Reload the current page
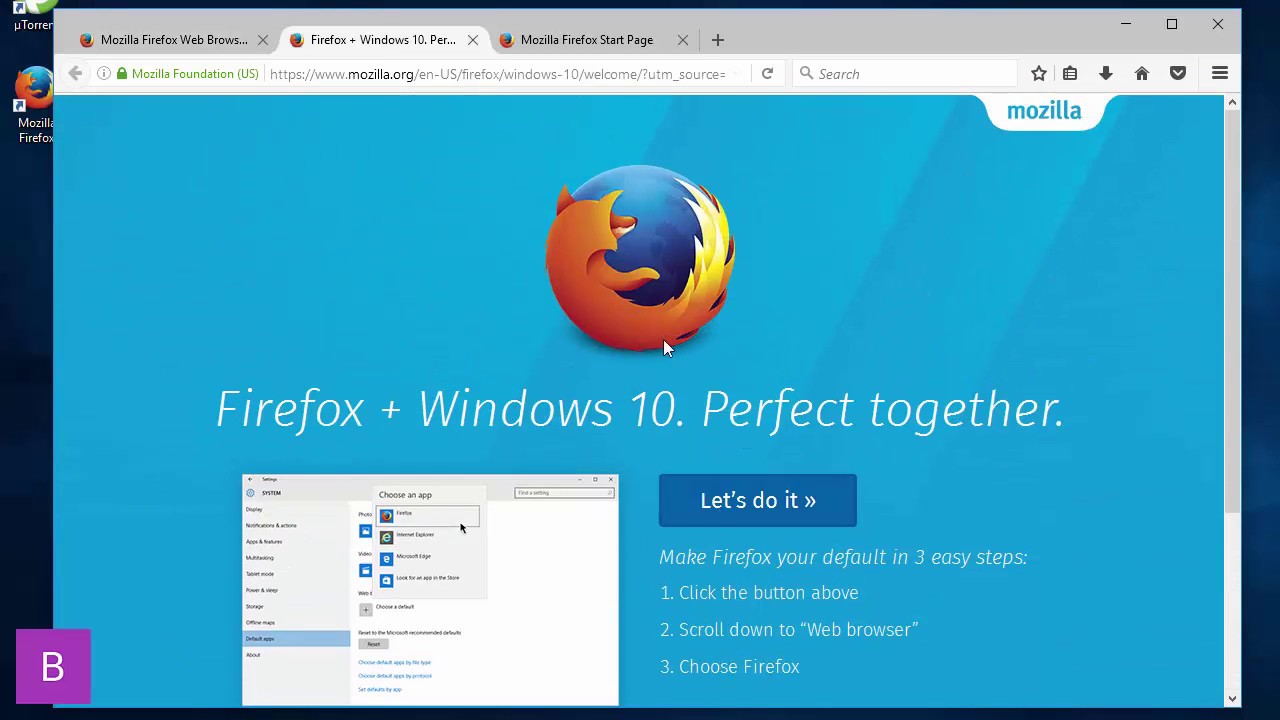Viewport: 1280px width, 720px height. point(767,74)
